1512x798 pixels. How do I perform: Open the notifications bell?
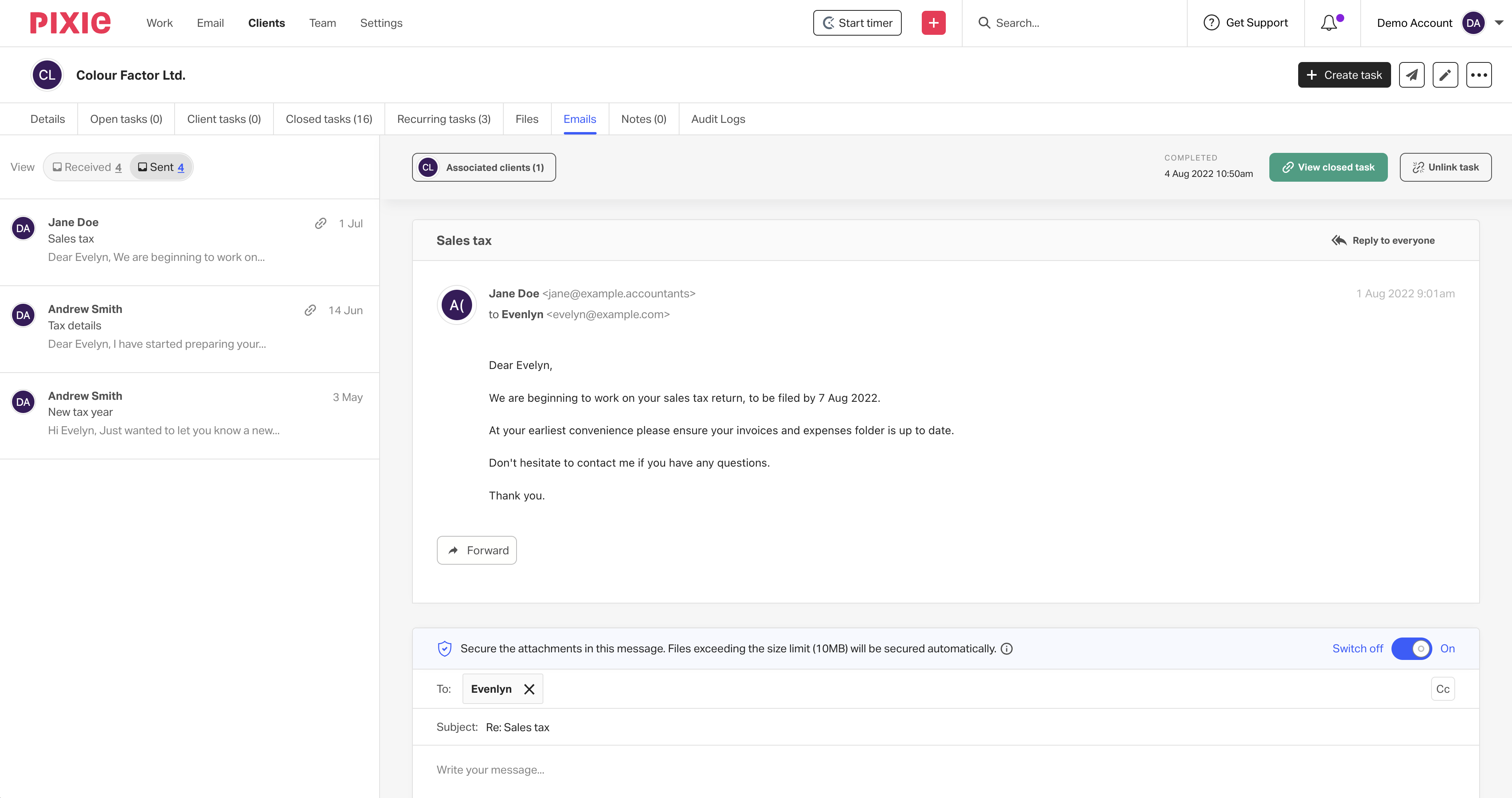tap(1329, 23)
